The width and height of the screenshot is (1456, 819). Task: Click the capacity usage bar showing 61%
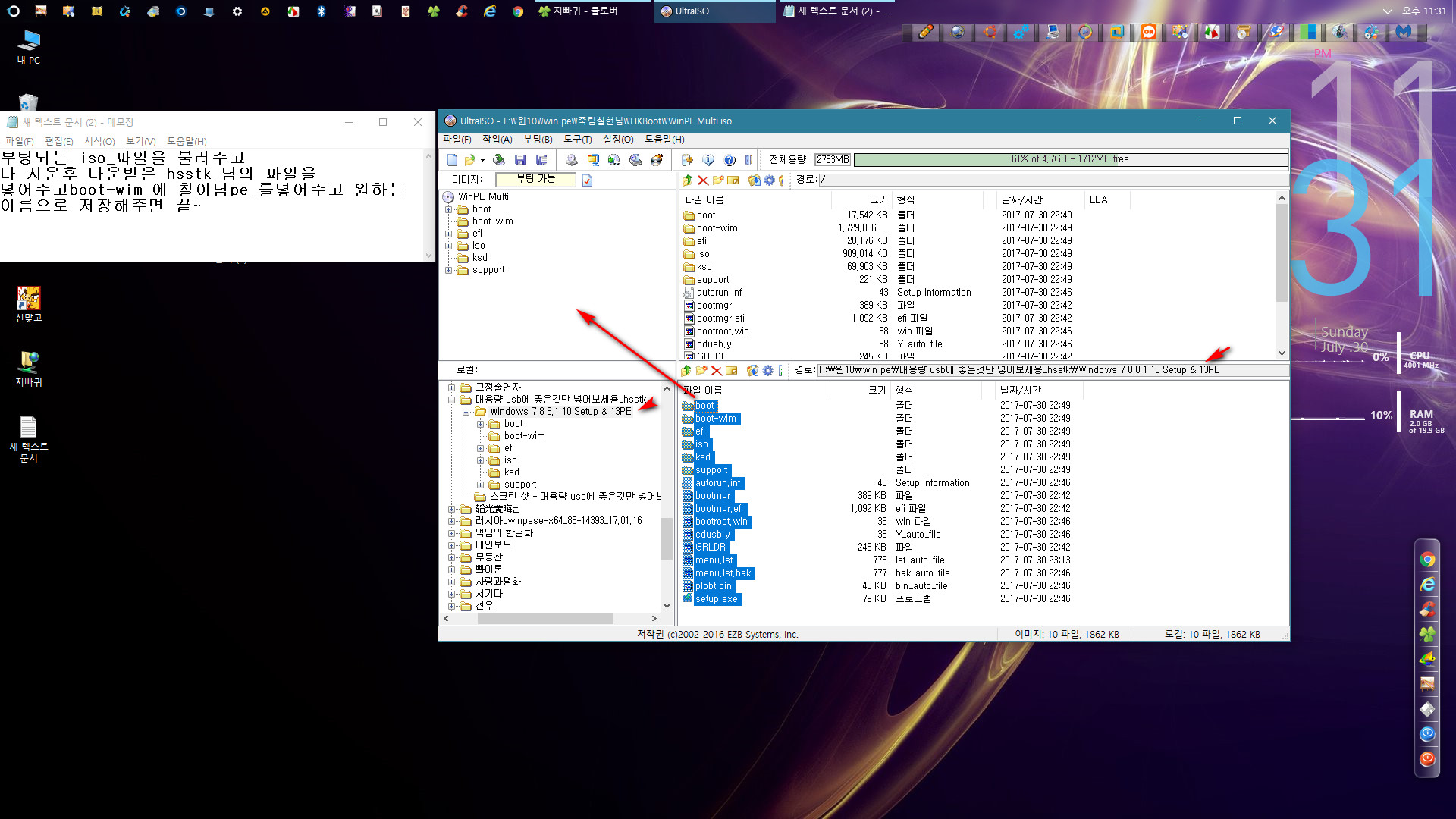1070,160
